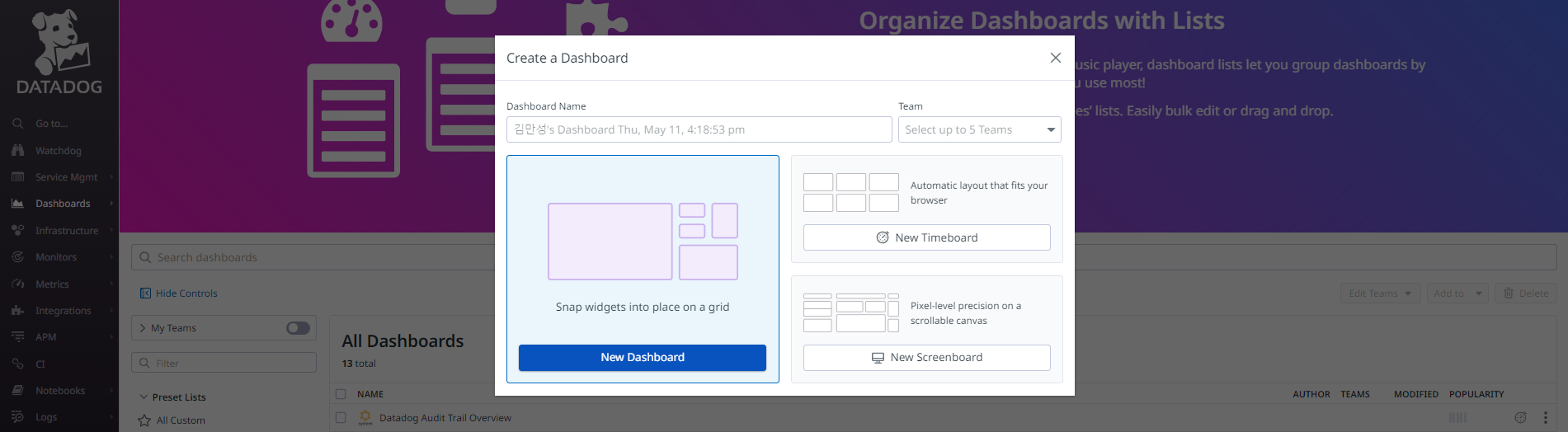Expand the Dashboards submenu arrow
The height and width of the screenshot is (432, 1568).
pyautogui.click(x=111, y=204)
